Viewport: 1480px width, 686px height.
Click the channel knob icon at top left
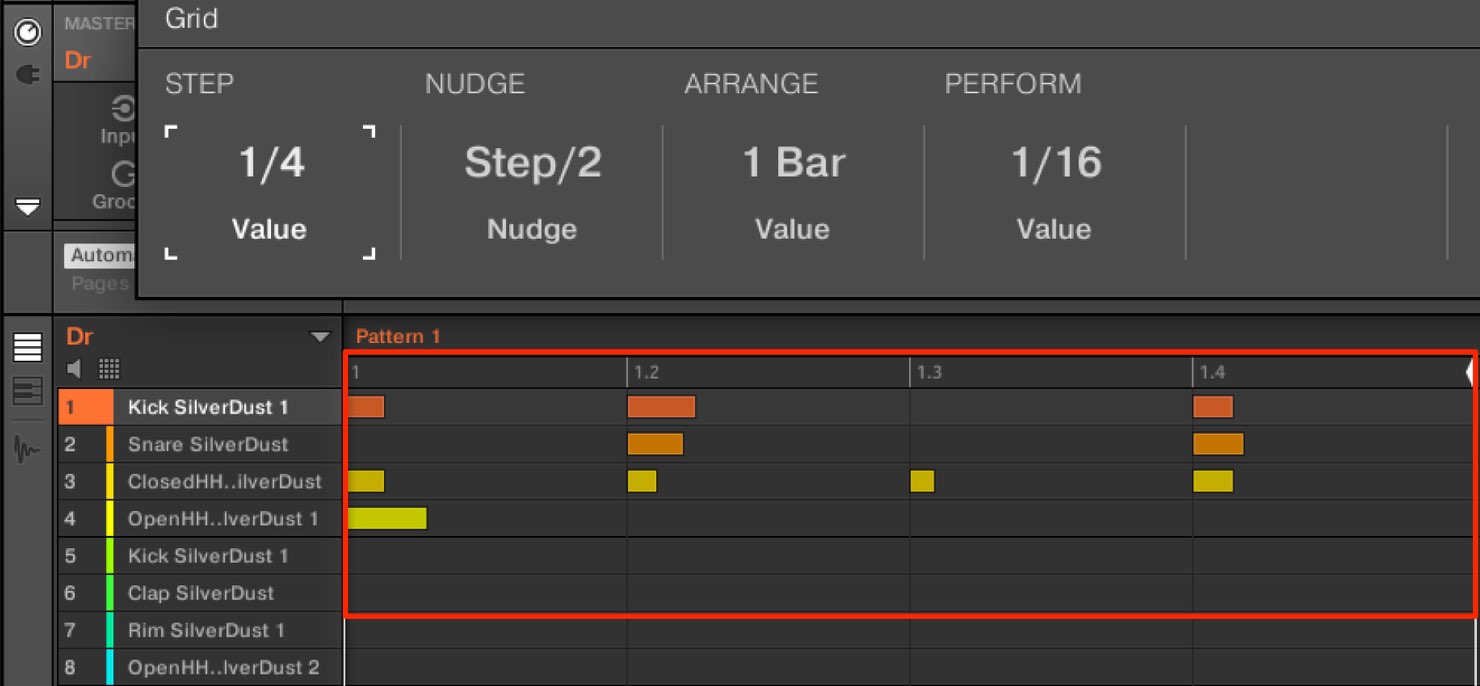click(x=27, y=32)
